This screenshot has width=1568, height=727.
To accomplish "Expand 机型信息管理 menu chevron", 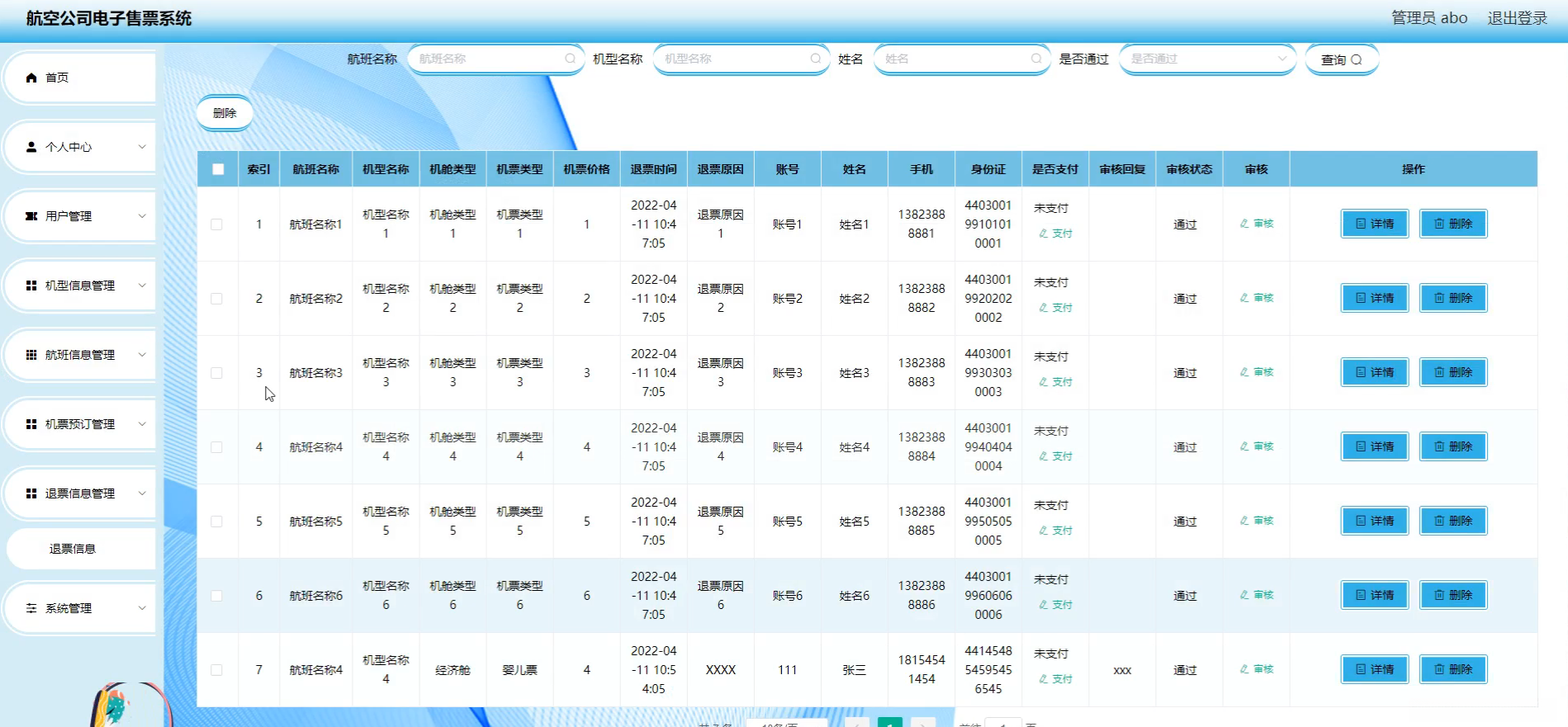I will (x=142, y=286).
